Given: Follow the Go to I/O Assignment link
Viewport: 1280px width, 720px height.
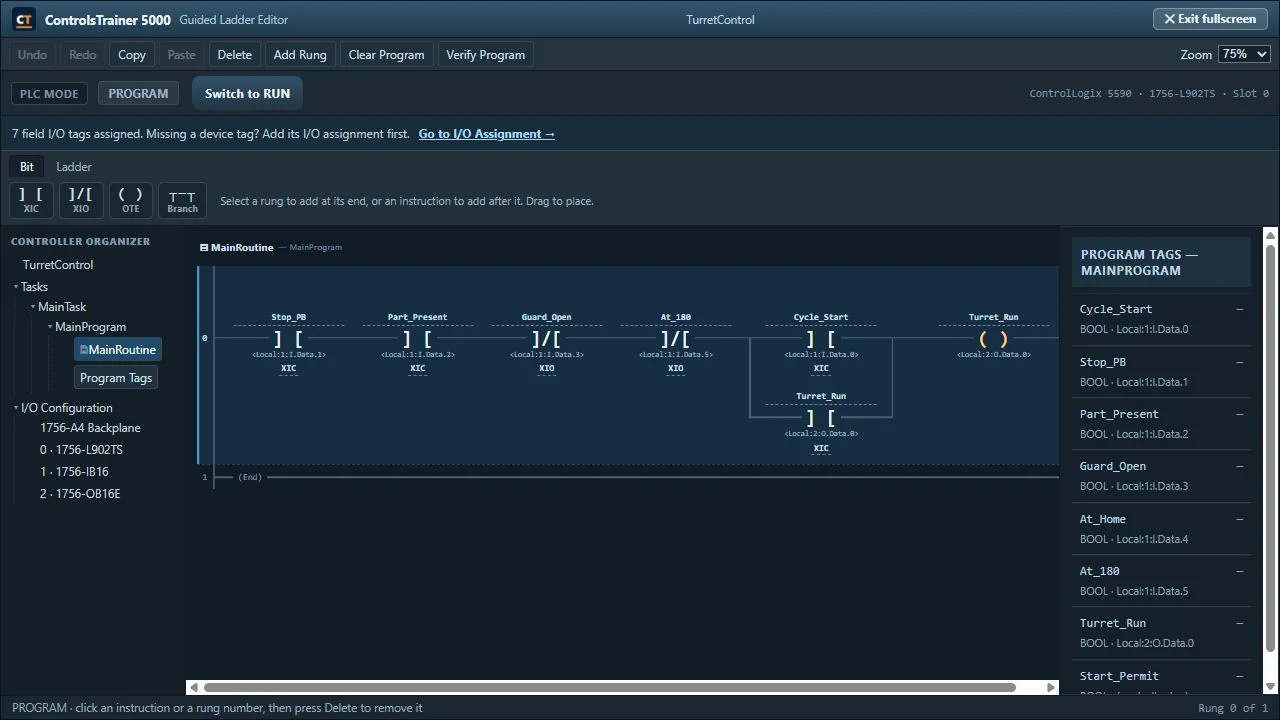Looking at the screenshot, I should [x=487, y=134].
